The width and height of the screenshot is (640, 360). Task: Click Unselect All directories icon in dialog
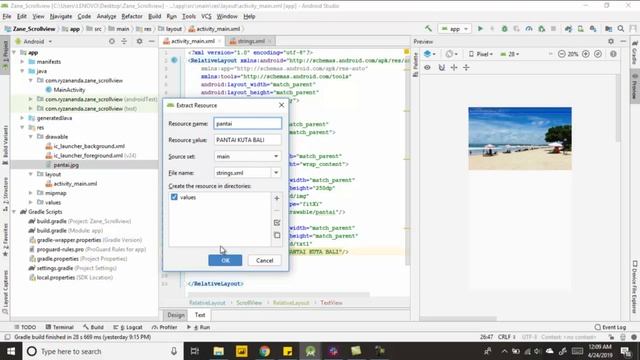[x=277, y=235]
